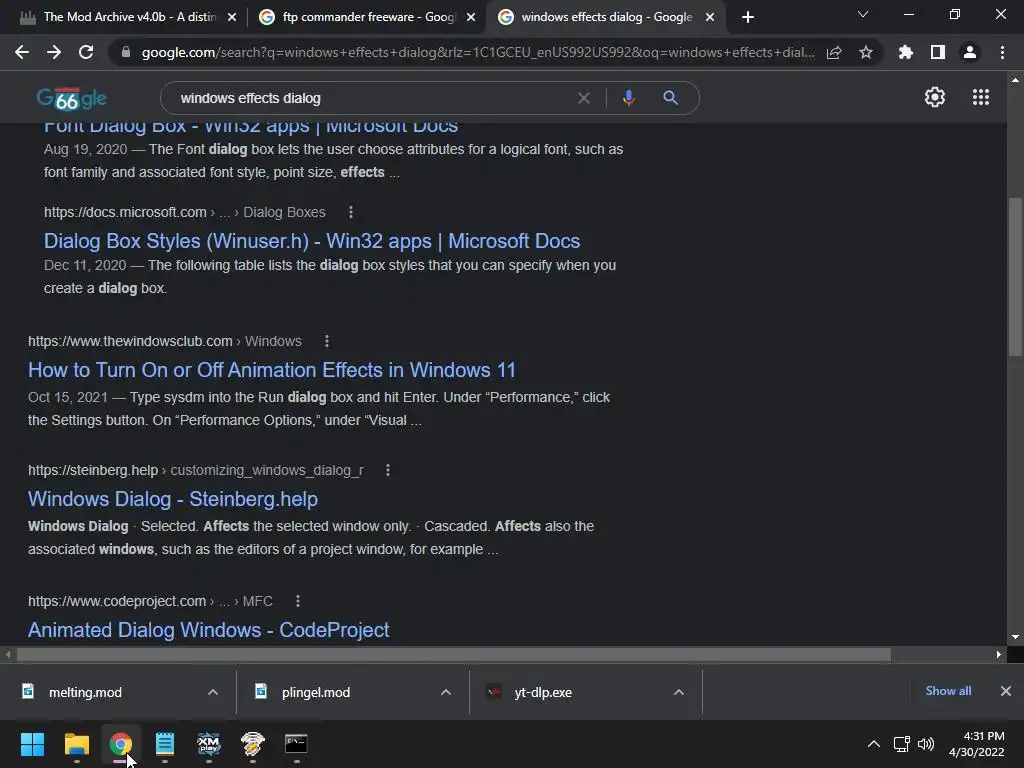This screenshot has width=1024, height=768.
Task: Open Chrome's three-dot menu
Action: [1002, 52]
